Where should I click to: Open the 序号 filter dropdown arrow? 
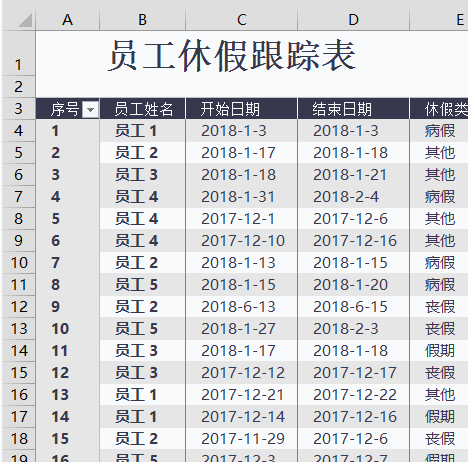[x=90, y=109]
